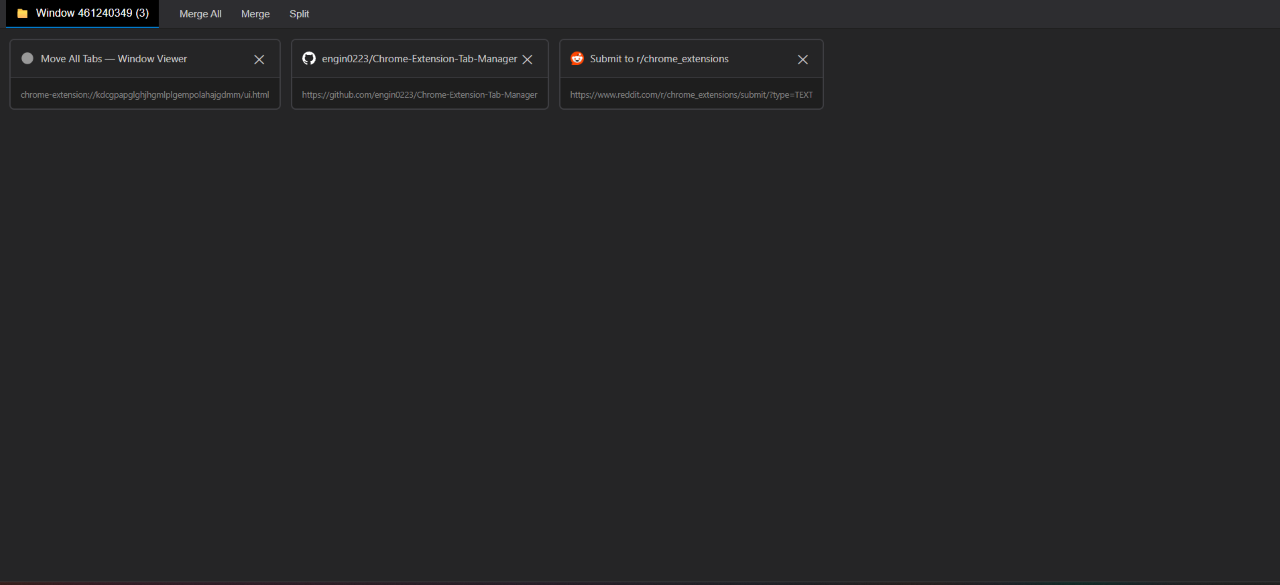Open the Move All Tabs — Window Viewer card
Screen dimensions: 1280x585
tap(113, 58)
